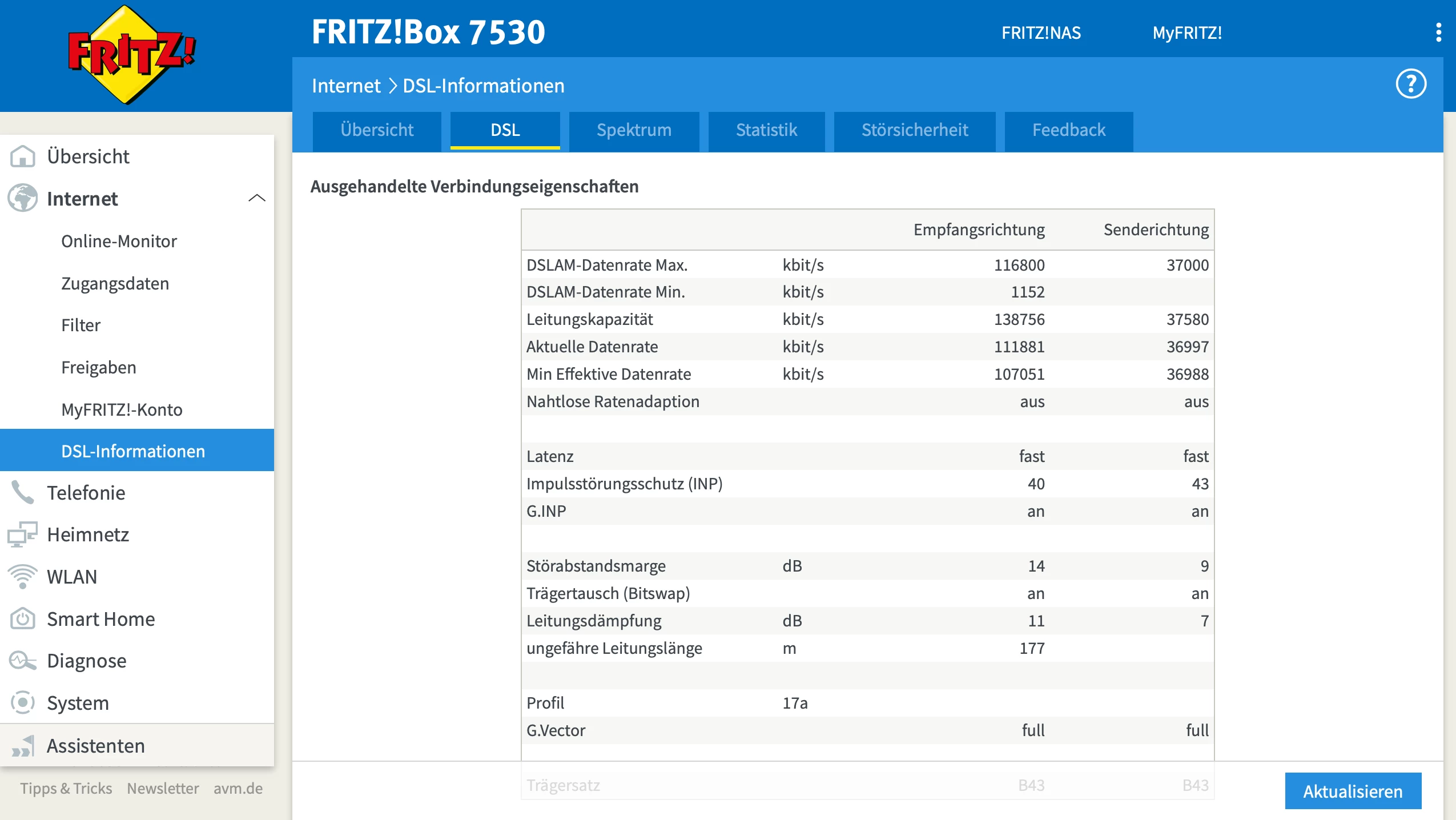Click the System gear icon

(x=23, y=703)
